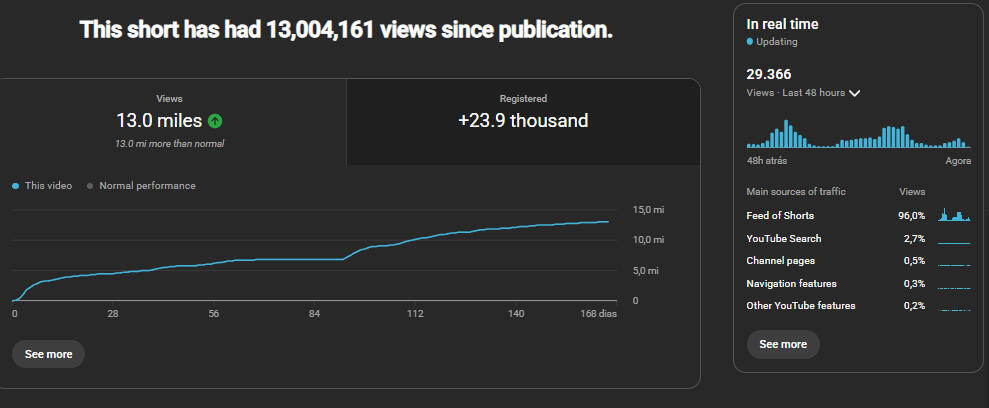Click the Other YouTube features traffic source
The height and width of the screenshot is (408, 989).
pyautogui.click(x=801, y=306)
